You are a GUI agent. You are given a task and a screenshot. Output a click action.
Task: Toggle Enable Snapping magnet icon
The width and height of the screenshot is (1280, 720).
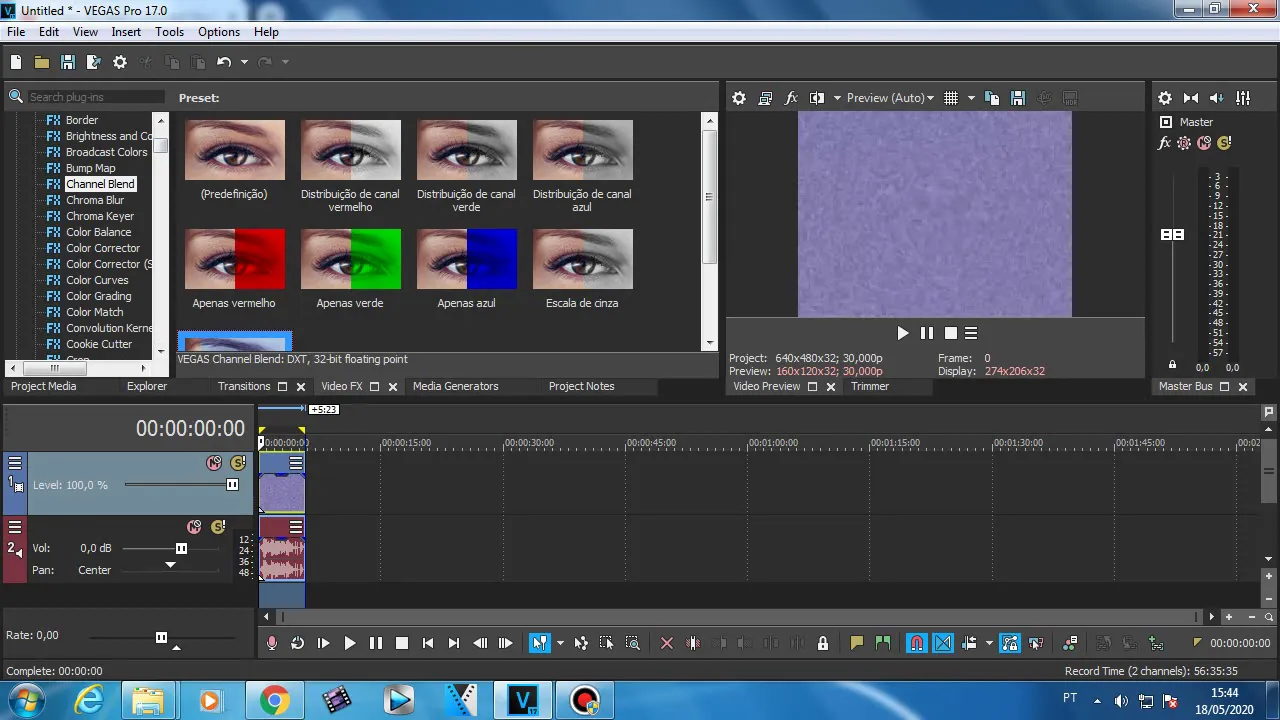[x=917, y=643]
